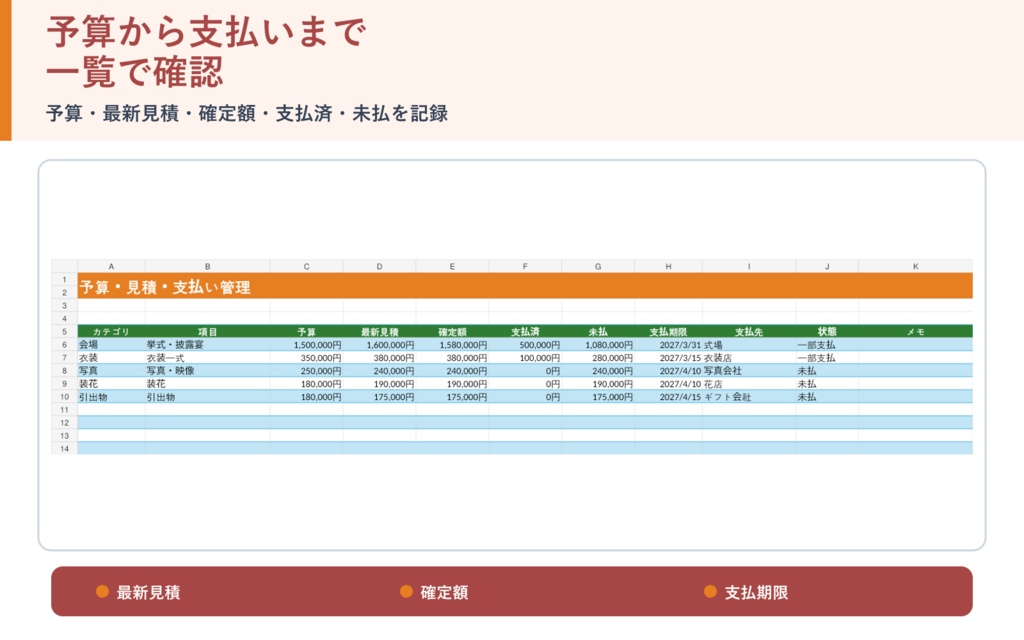1024x640 pixels.
Task: Click the 支払先 header cell
Action: pos(749,332)
